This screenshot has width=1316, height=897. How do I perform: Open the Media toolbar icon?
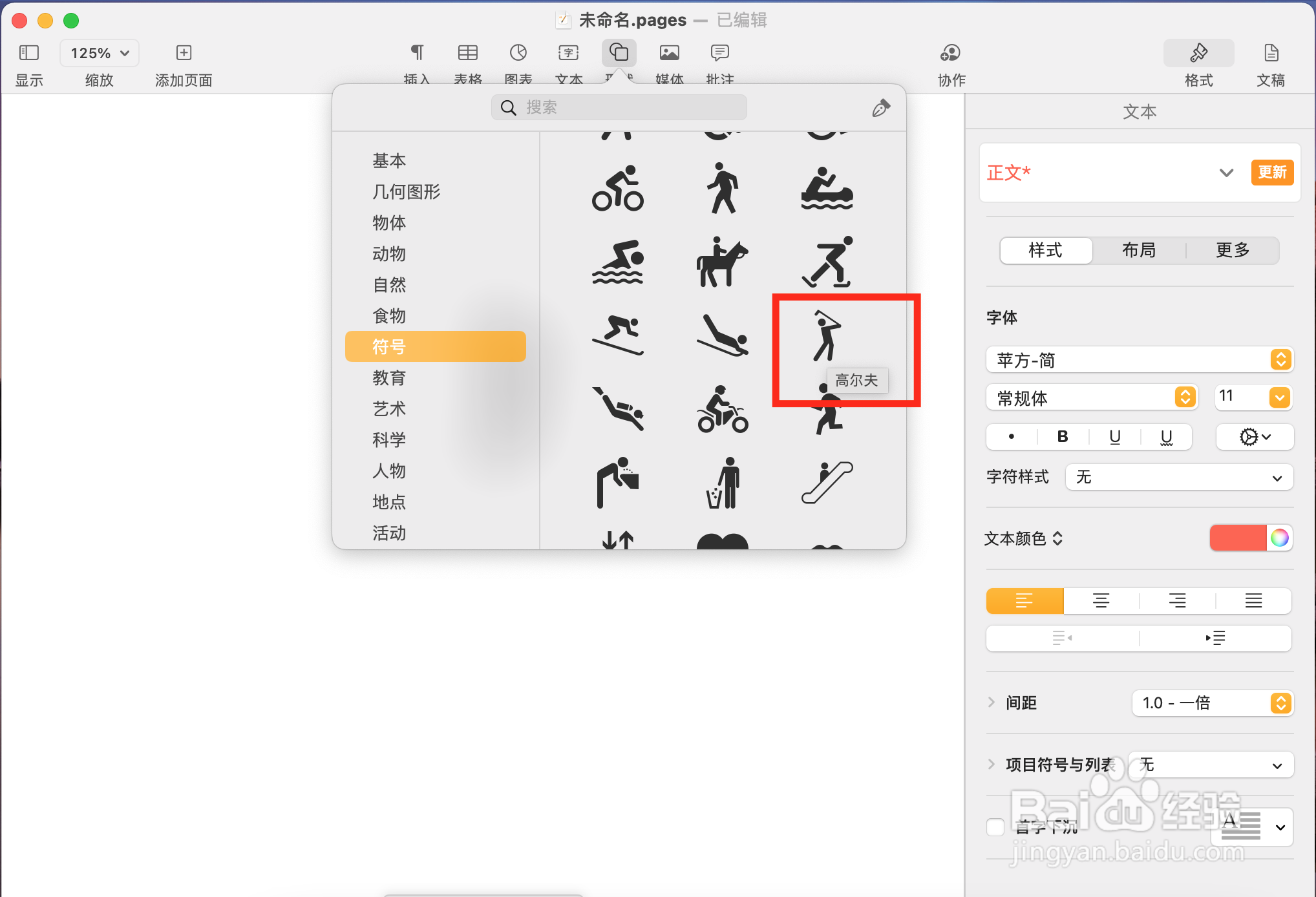670,53
